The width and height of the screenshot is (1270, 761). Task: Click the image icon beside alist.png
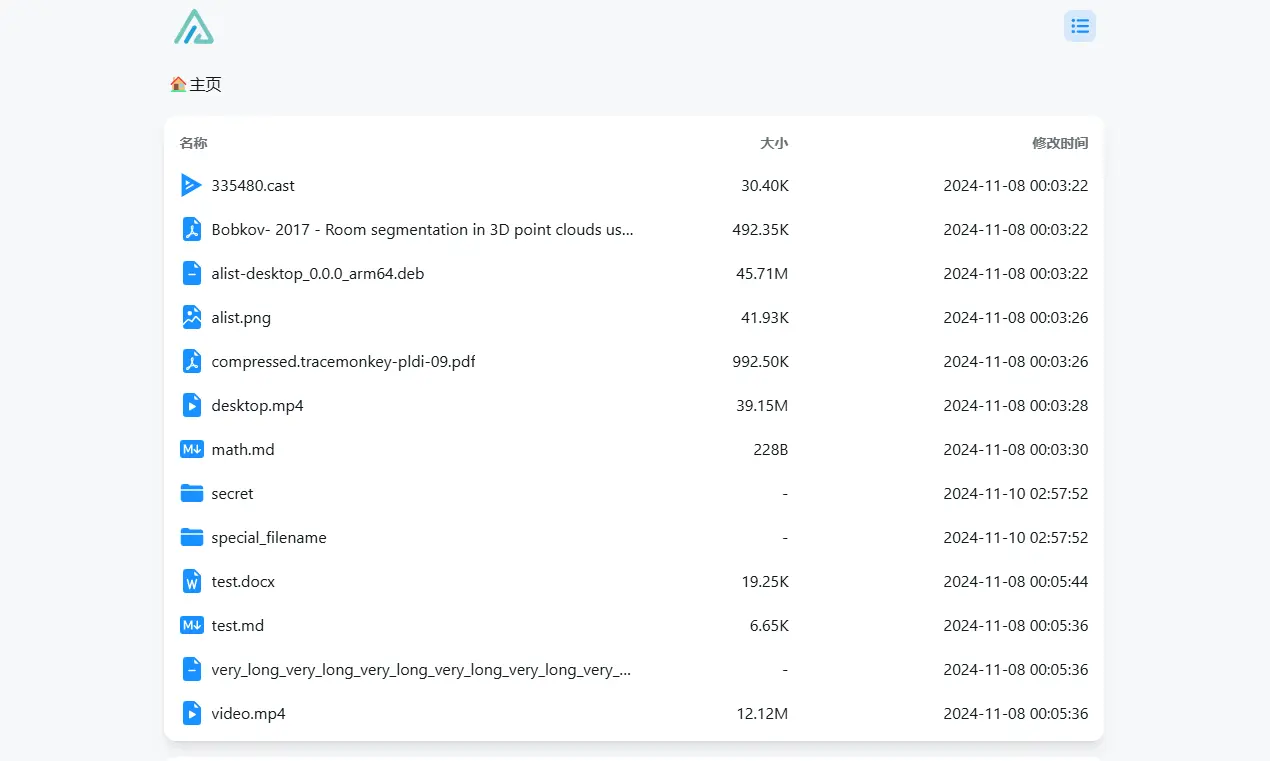[x=191, y=317]
